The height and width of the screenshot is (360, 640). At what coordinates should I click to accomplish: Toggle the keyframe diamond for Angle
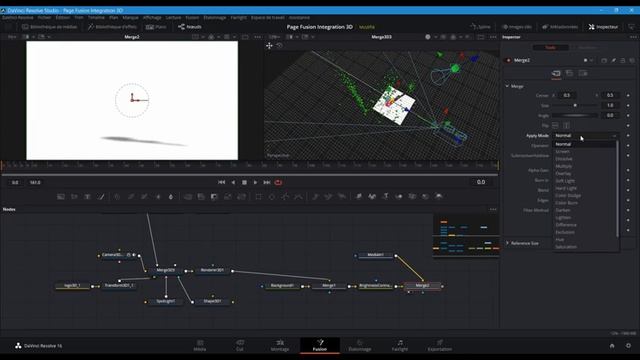click(x=628, y=116)
